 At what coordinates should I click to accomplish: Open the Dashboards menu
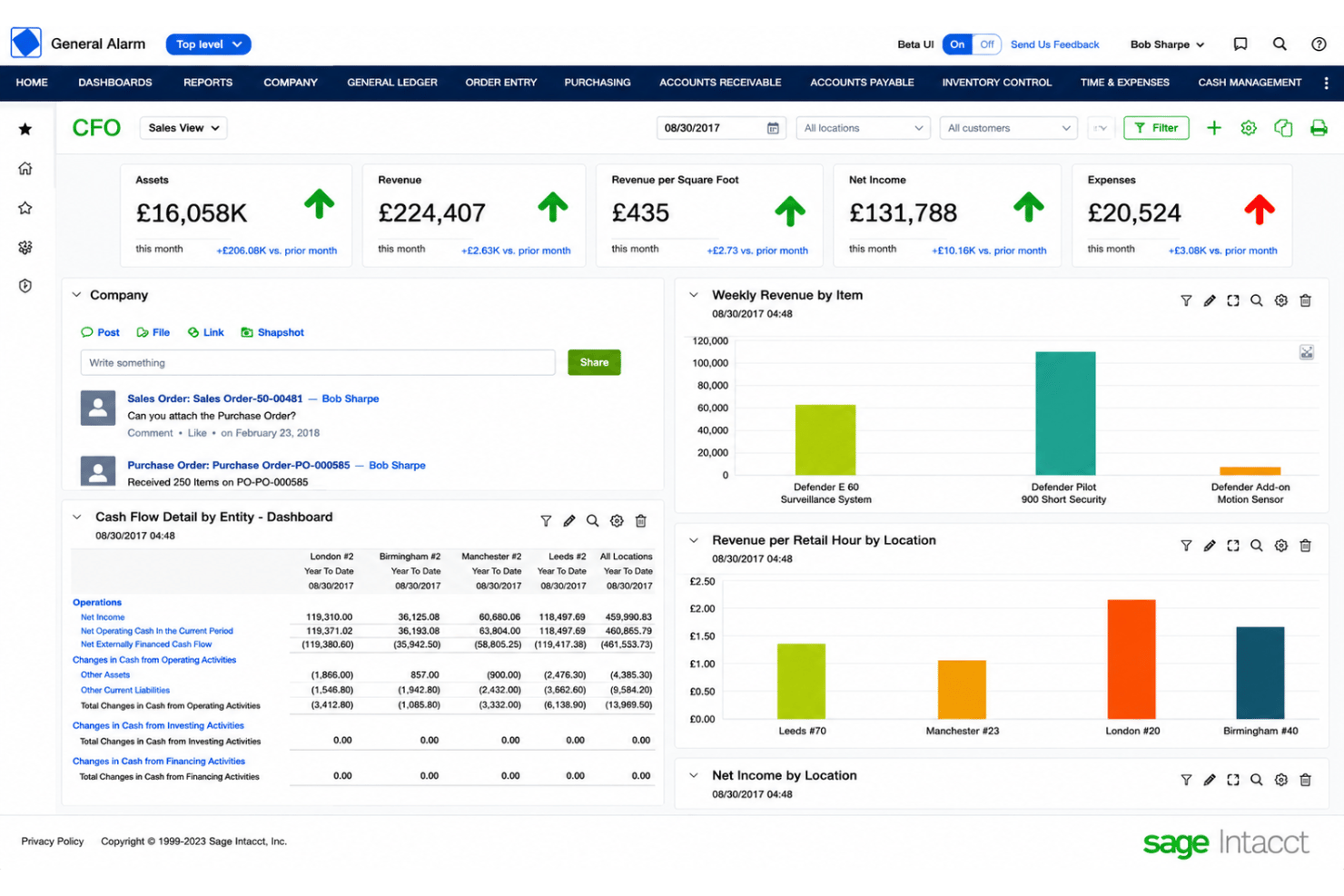[x=115, y=83]
